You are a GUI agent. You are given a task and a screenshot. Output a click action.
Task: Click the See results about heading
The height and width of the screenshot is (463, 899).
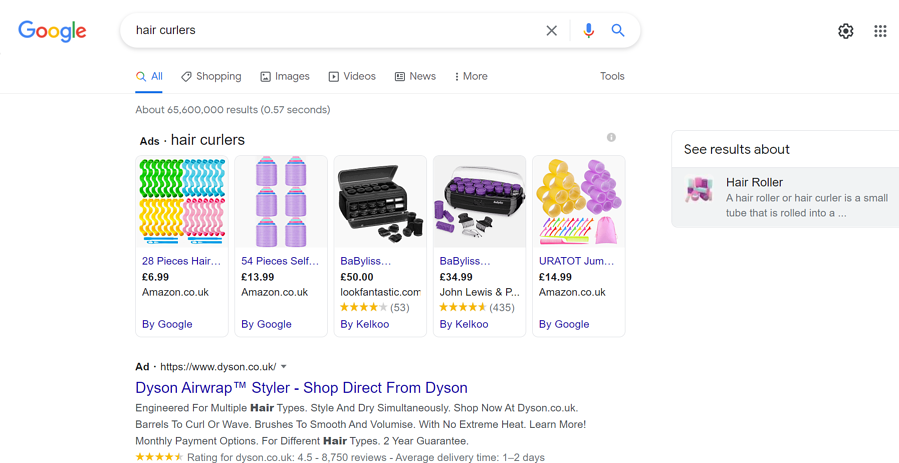click(737, 150)
